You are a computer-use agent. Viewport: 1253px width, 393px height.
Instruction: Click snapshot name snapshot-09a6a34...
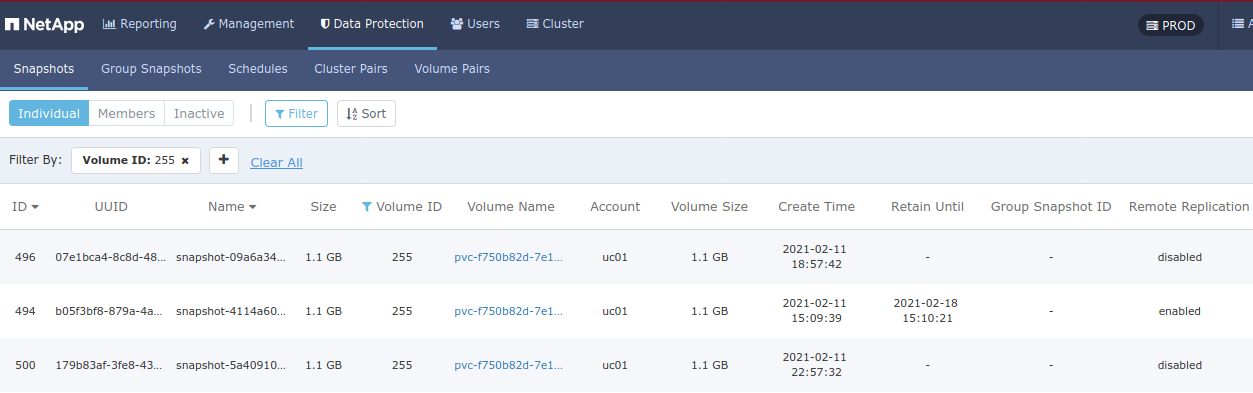coord(231,257)
